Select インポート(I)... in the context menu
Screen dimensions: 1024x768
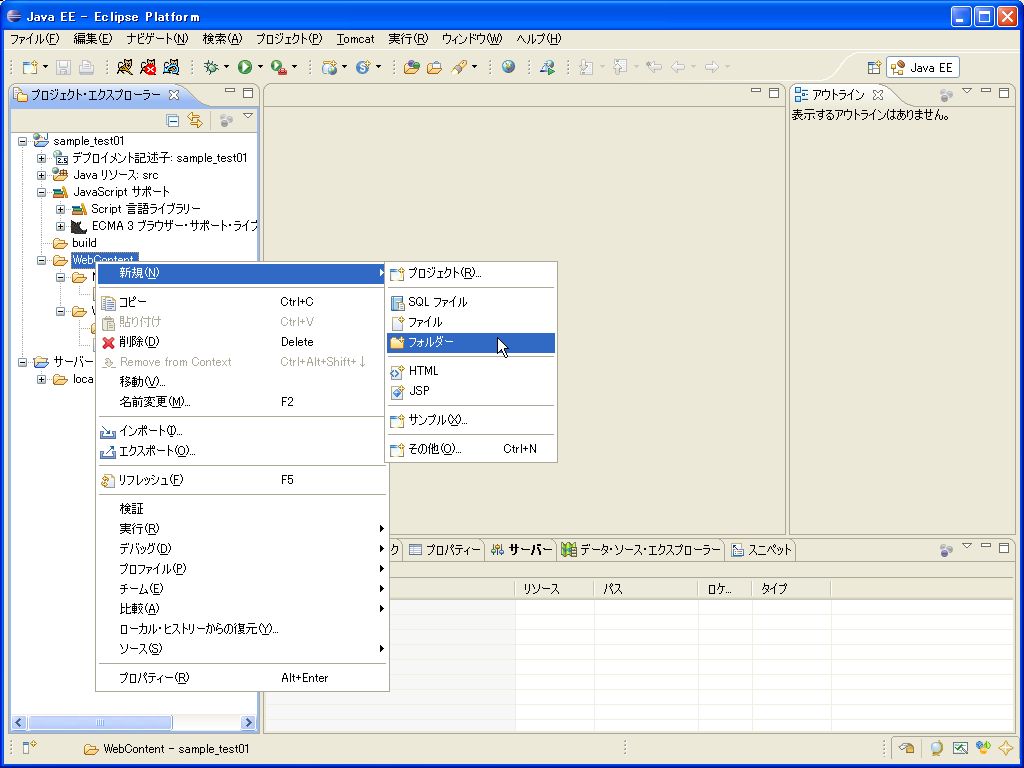tap(242, 431)
